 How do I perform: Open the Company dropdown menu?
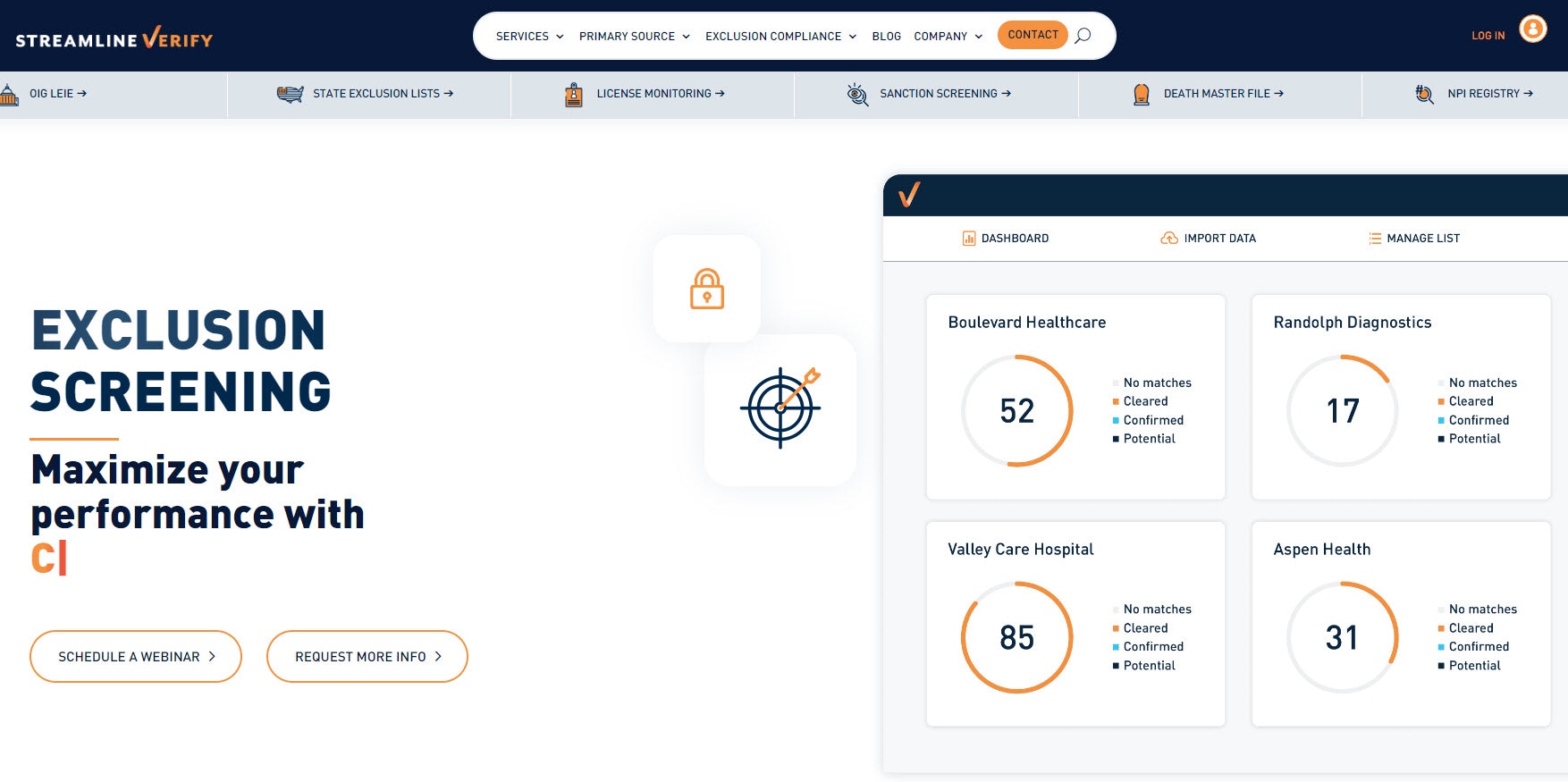pos(948,37)
